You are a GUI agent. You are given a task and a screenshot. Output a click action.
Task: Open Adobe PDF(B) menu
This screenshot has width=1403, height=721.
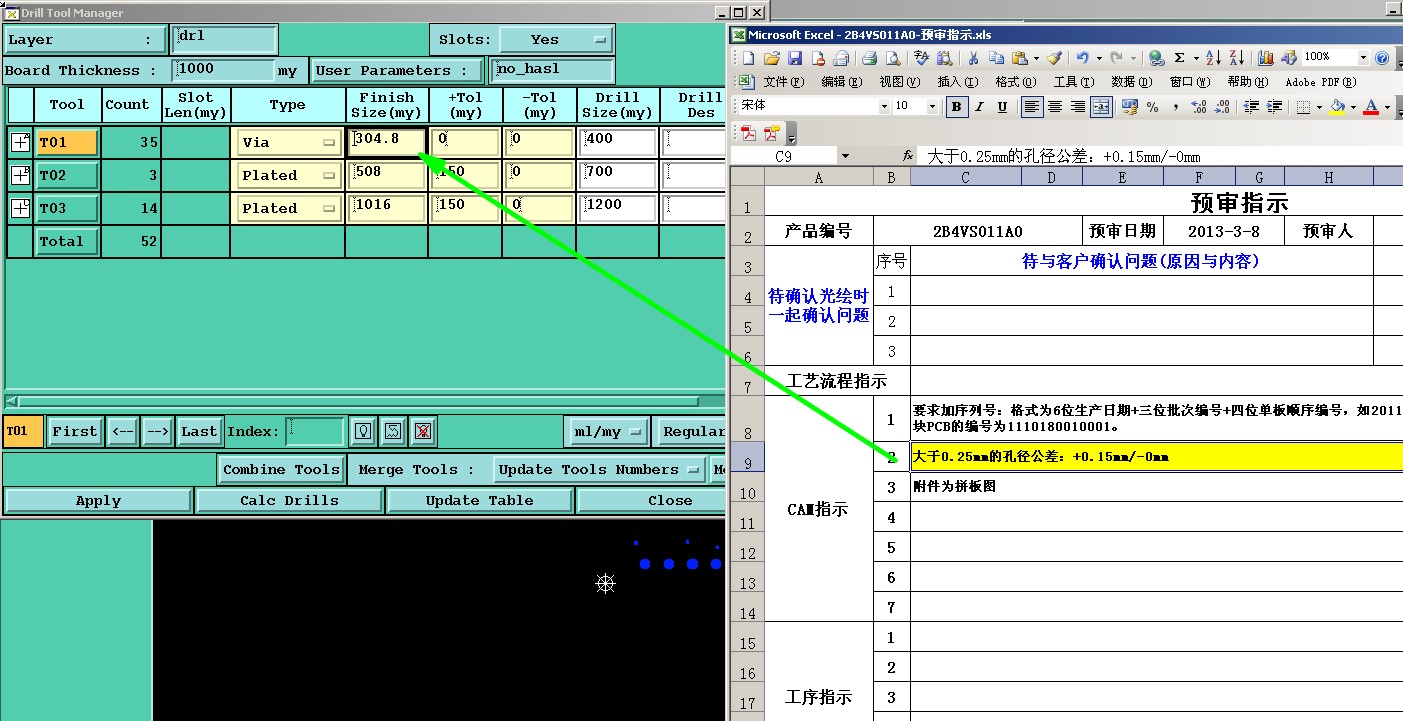(1321, 82)
